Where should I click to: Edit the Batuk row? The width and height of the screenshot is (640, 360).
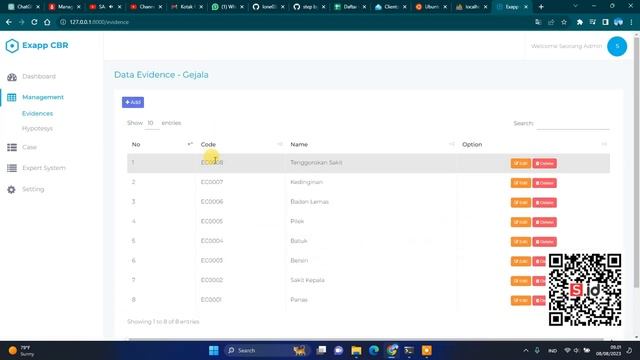point(520,242)
